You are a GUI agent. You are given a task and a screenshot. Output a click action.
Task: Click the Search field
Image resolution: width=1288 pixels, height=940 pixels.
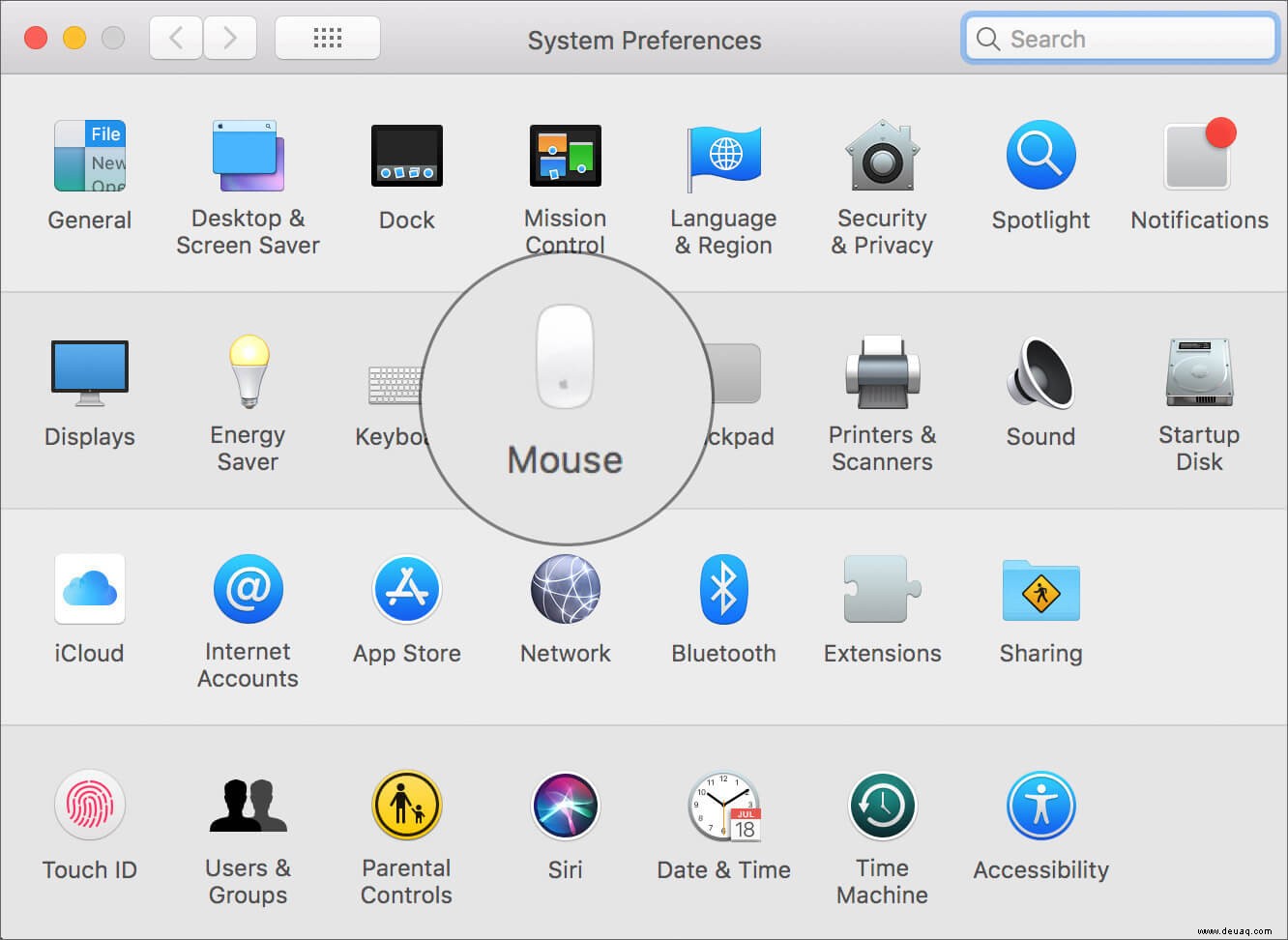(1120, 39)
